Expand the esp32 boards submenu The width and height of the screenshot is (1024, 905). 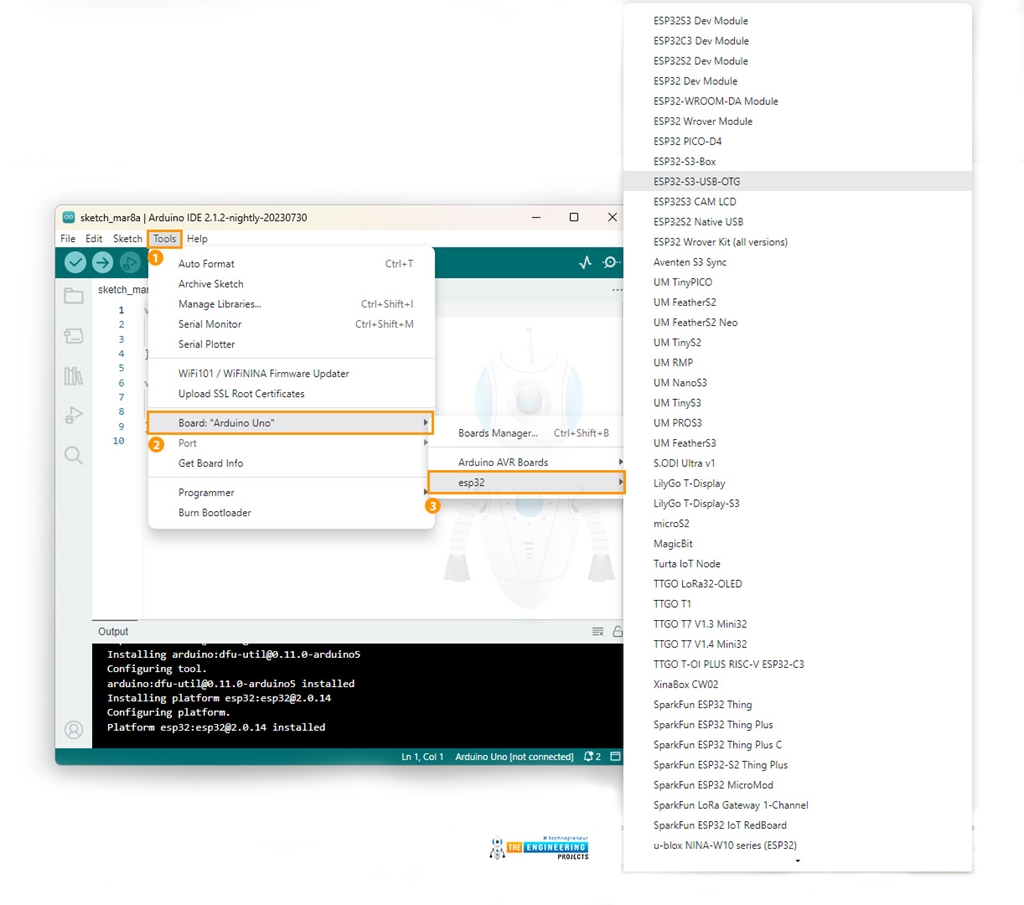pyautogui.click(x=526, y=483)
